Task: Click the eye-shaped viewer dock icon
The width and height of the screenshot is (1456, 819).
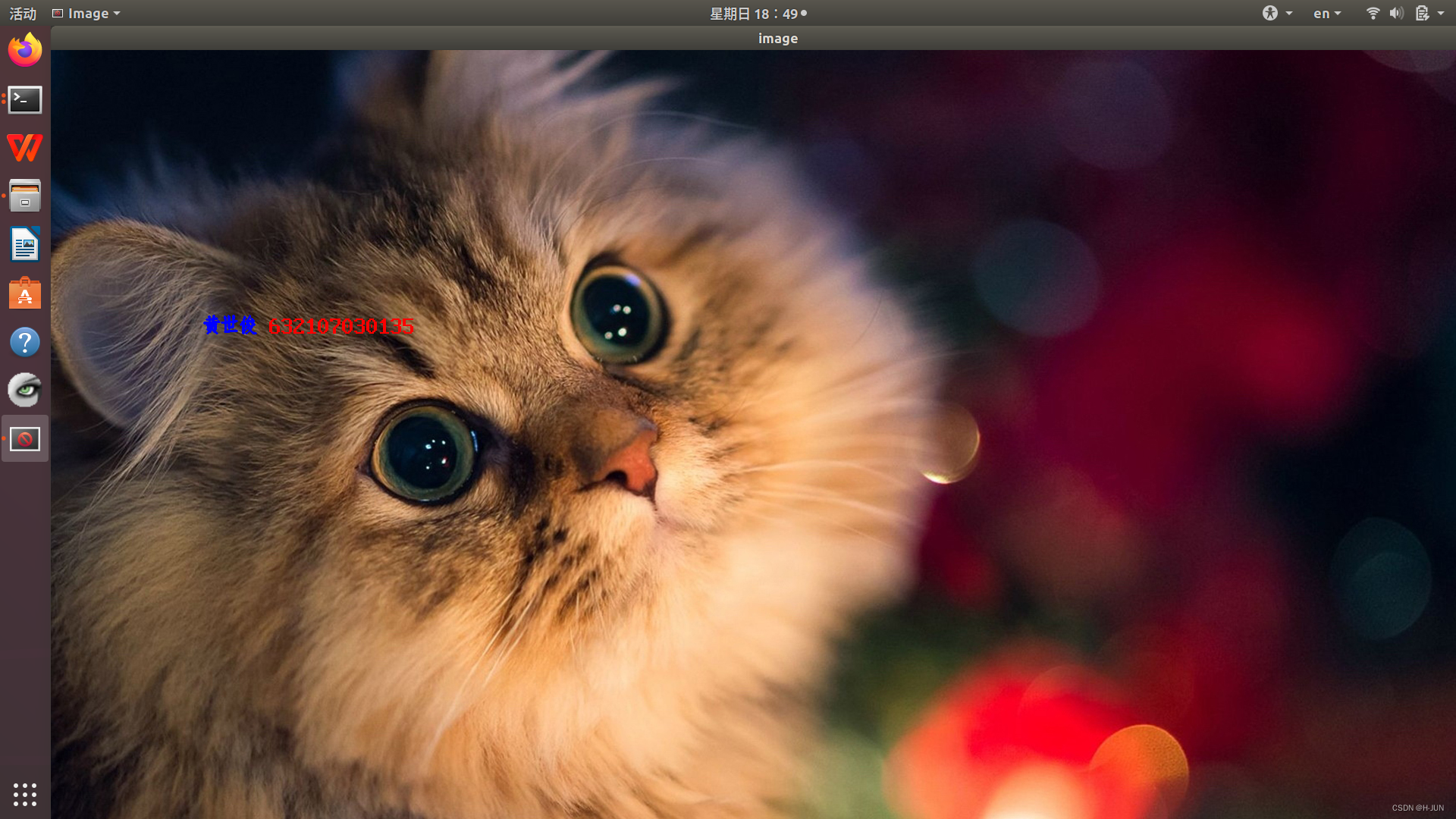Action: pyautogui.click(x=25, y=391)
